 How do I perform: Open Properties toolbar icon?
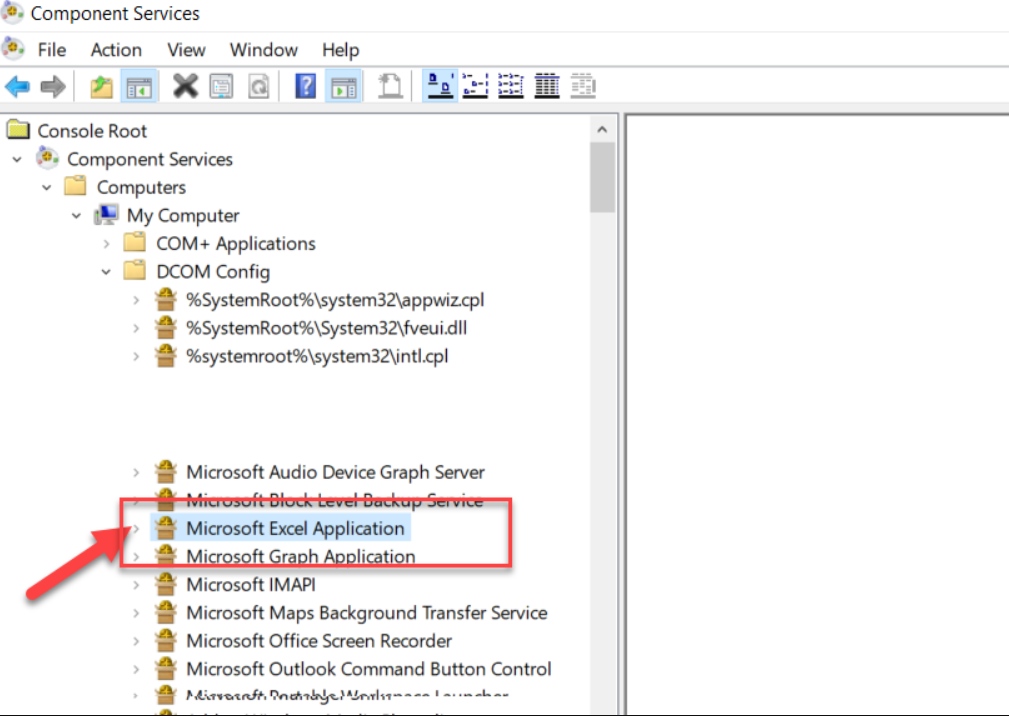click(221, 86)
